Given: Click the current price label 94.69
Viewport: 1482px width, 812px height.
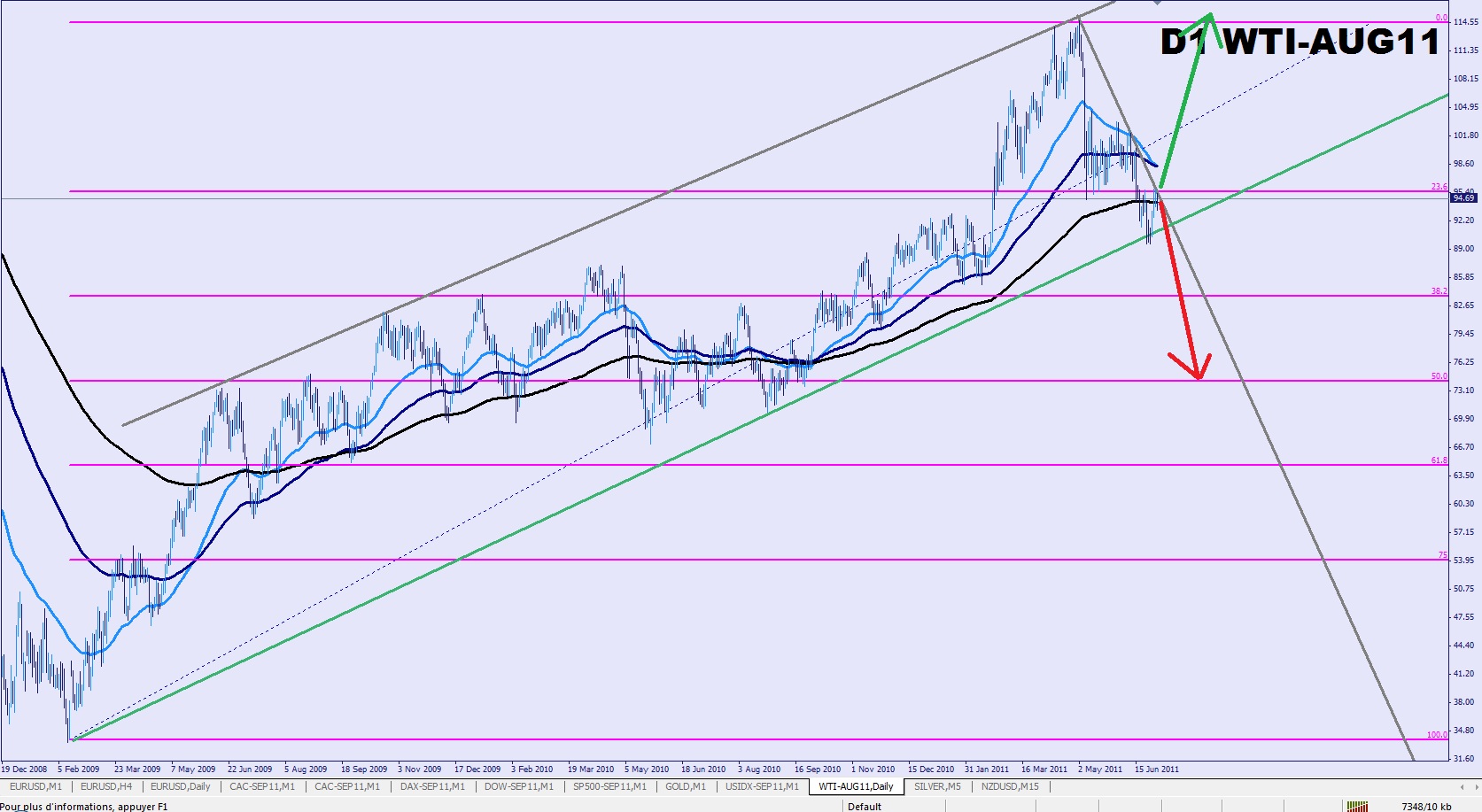Looking at the screenshot, I should pyautogui.click(x=1463, y=198).
